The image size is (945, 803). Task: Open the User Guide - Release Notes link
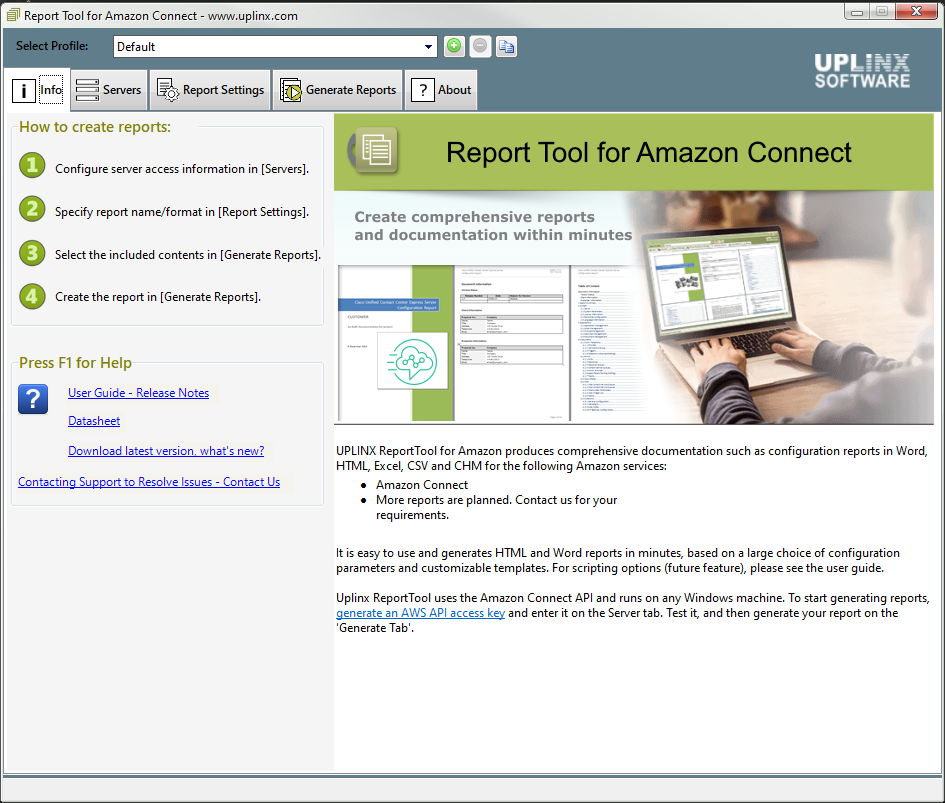pos(139,393)
